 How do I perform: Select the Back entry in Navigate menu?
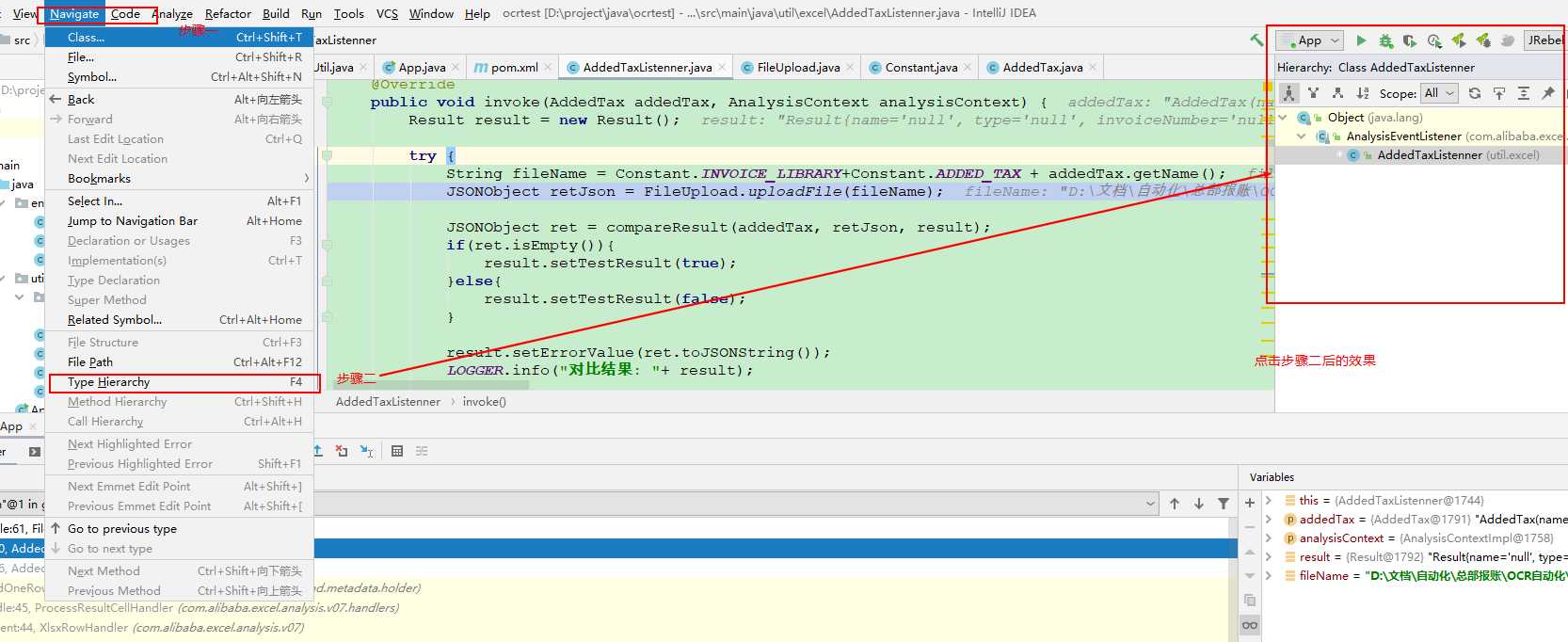(x=180, y=100)
